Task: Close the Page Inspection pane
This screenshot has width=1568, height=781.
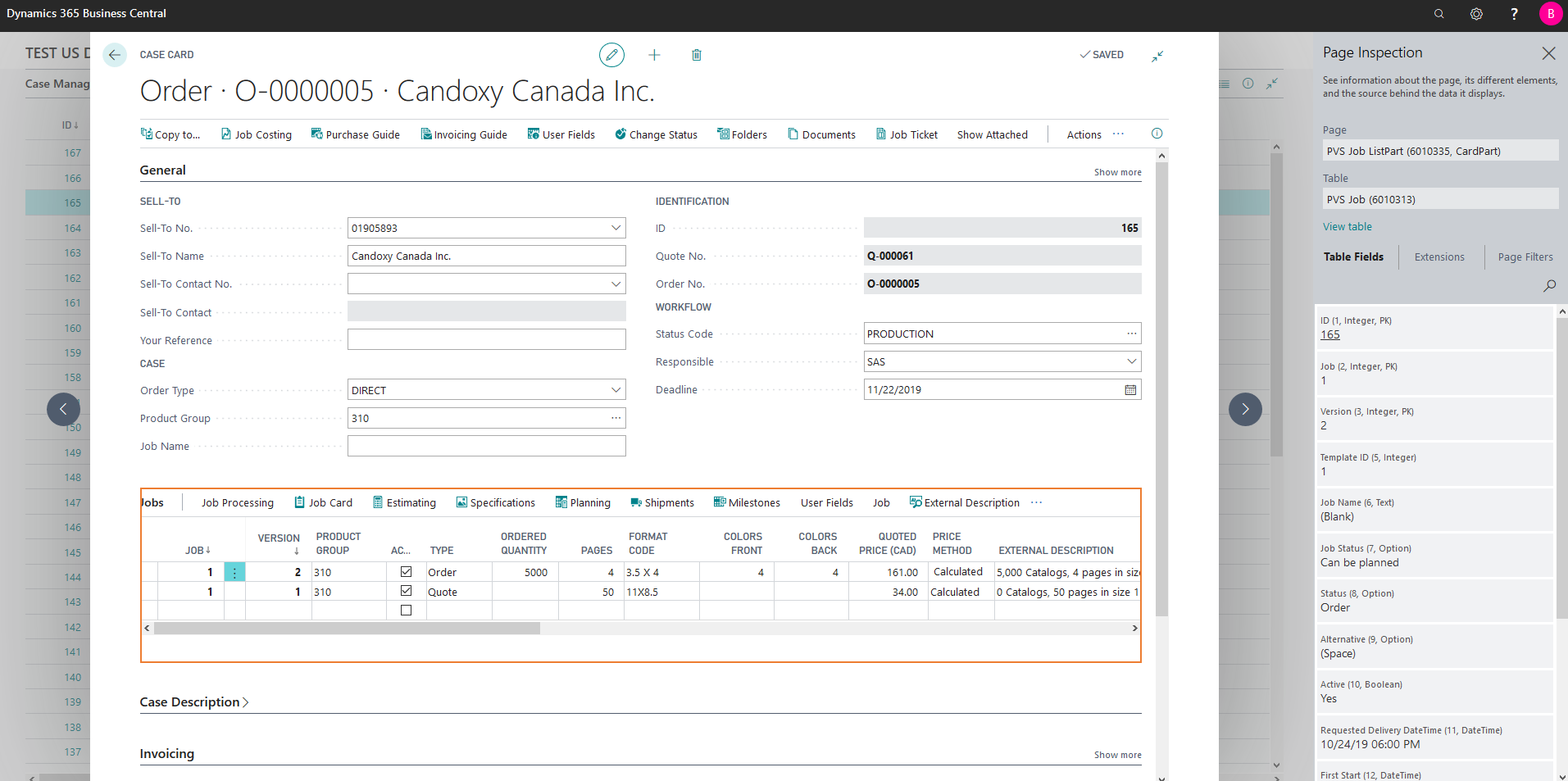Action: click(x=1548, y=53)
